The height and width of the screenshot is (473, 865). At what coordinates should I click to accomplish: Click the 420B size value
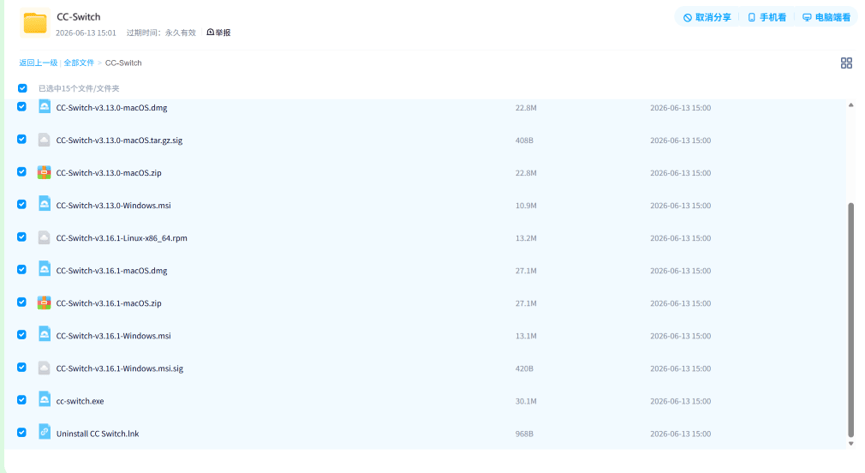524,368
